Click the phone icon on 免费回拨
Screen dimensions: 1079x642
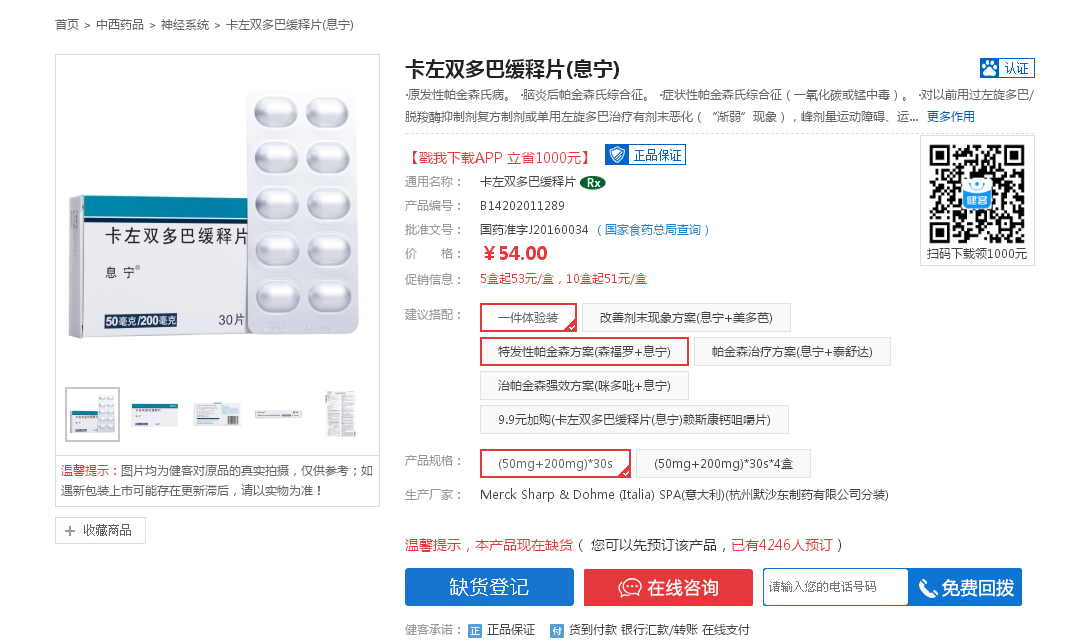tap(928, 588)
